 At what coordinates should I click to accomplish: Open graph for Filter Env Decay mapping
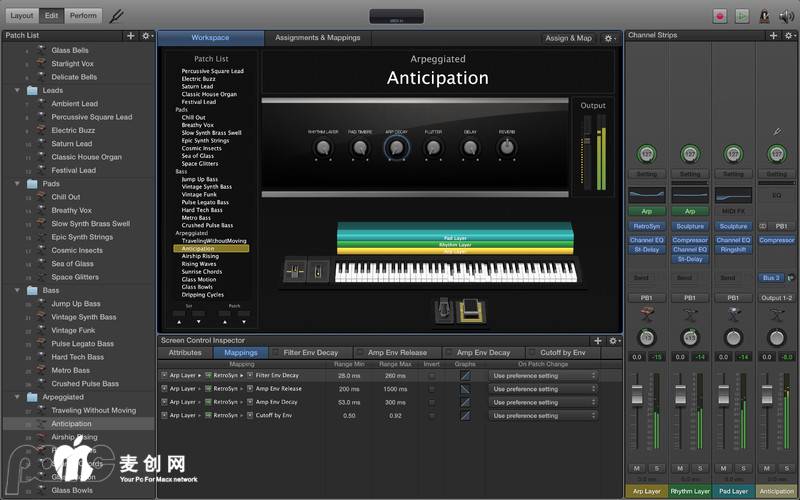465,375
